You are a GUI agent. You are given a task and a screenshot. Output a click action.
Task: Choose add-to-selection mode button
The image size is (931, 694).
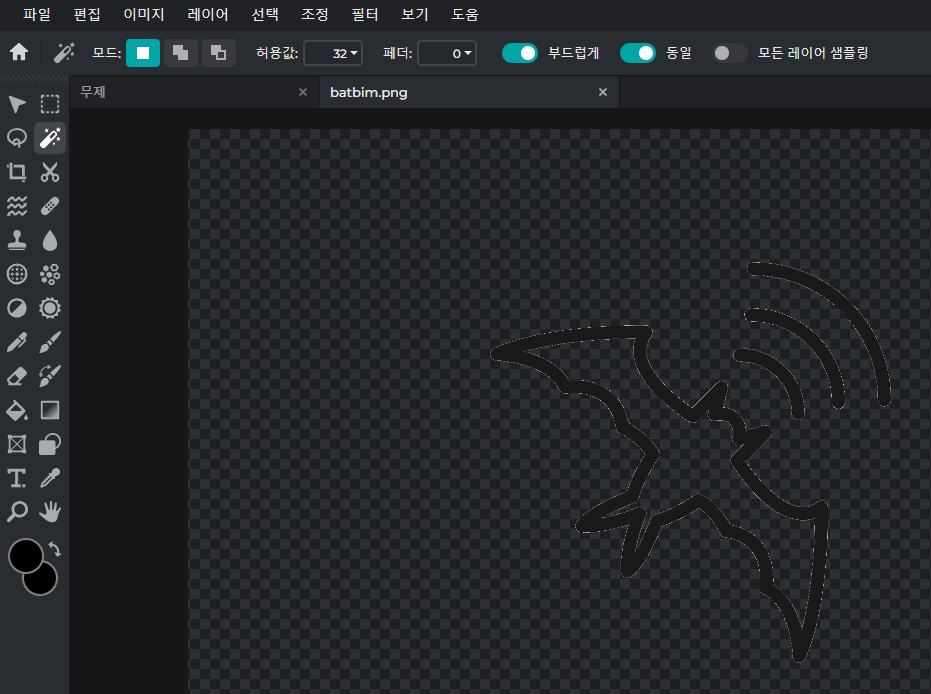pos(180,53)
